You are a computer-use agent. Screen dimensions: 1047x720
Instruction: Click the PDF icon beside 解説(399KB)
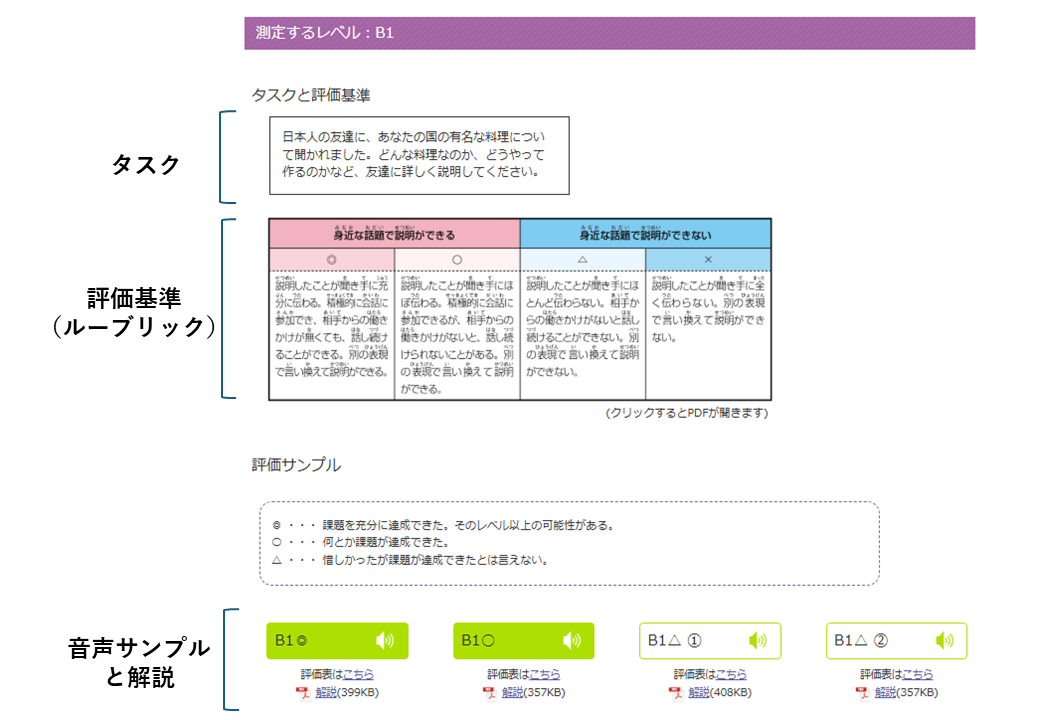tap(302, 693)
